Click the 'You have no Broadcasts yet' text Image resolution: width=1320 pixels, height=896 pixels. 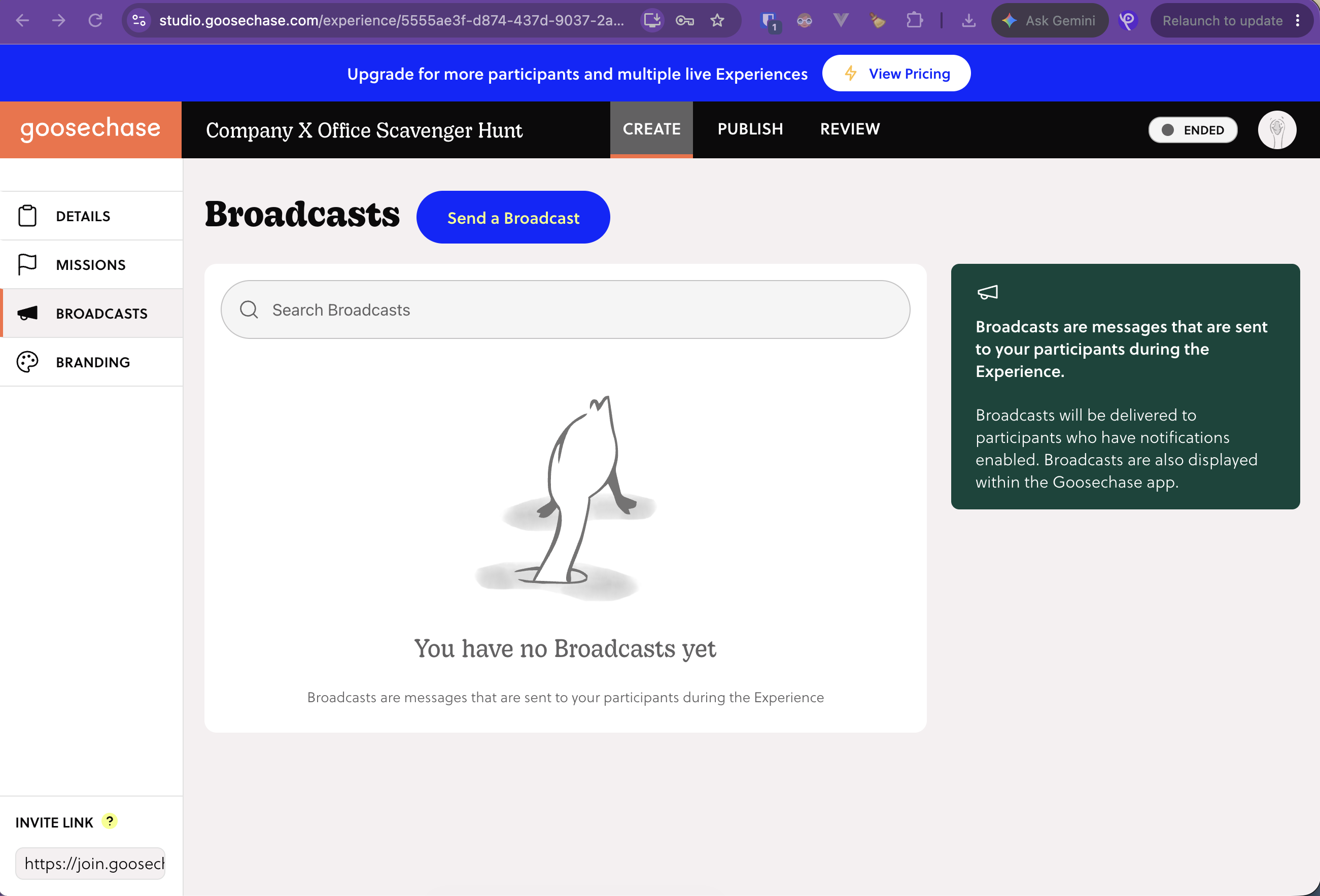coord(565,648)
